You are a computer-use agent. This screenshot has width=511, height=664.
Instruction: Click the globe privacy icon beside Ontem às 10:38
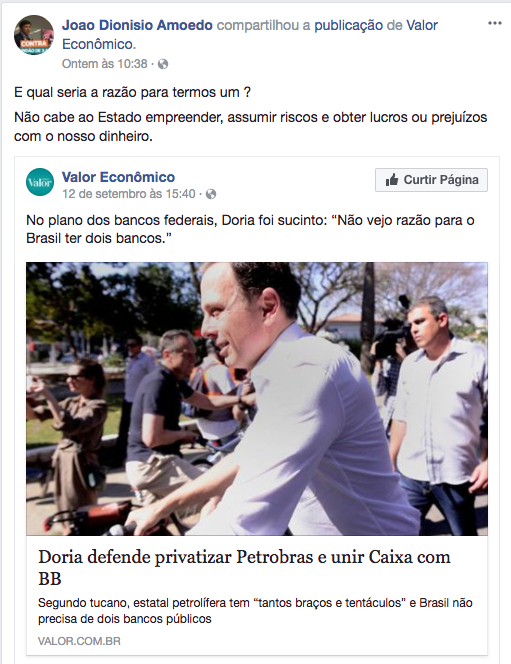(x=163, y=64)
